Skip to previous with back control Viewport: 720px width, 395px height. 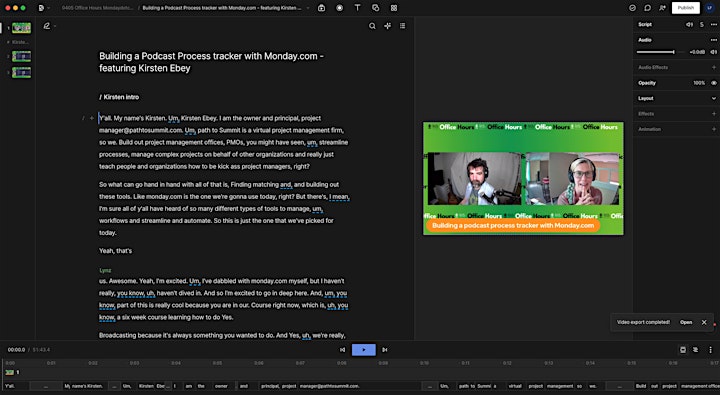(343, 350)
